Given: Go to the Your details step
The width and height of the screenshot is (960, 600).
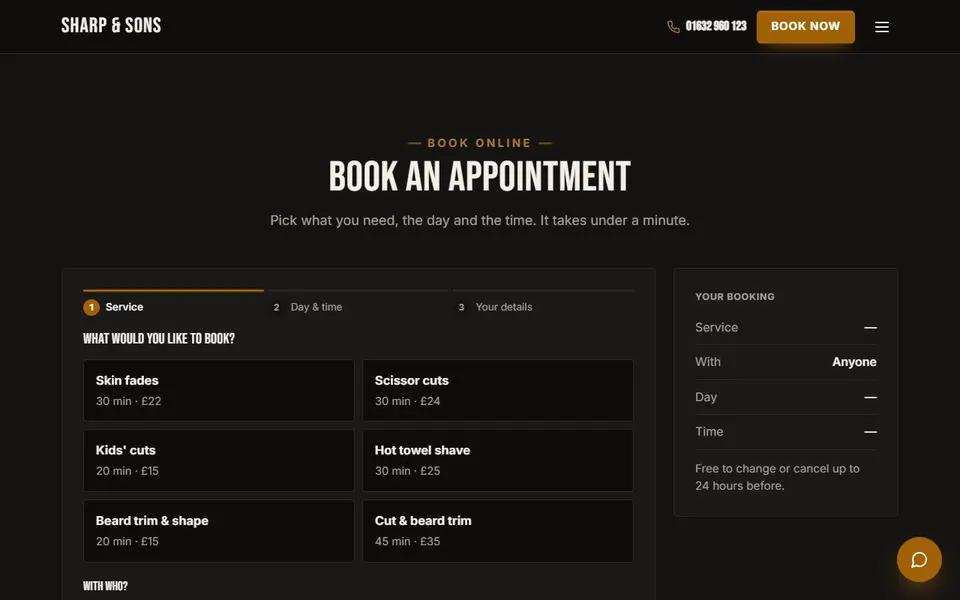Looking at the screenshot, I should coord(544,302).
